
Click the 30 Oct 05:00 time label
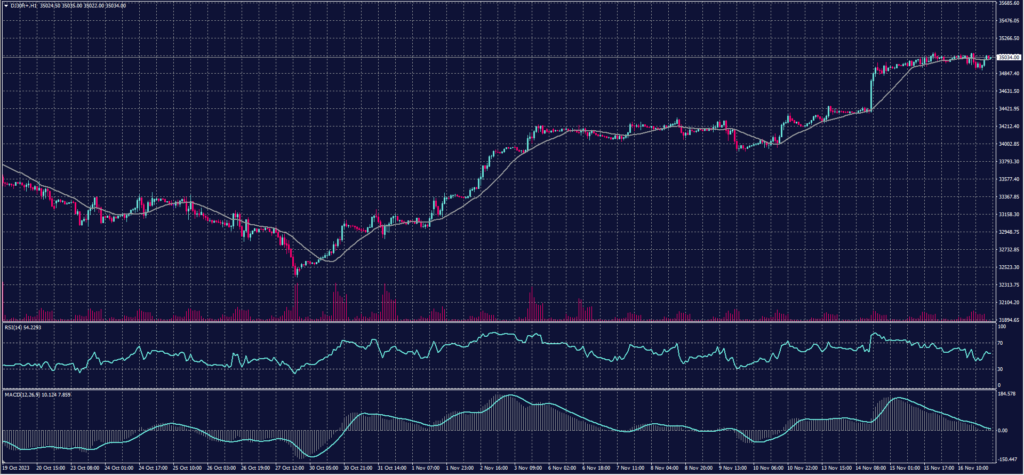[x=322, y=467]
